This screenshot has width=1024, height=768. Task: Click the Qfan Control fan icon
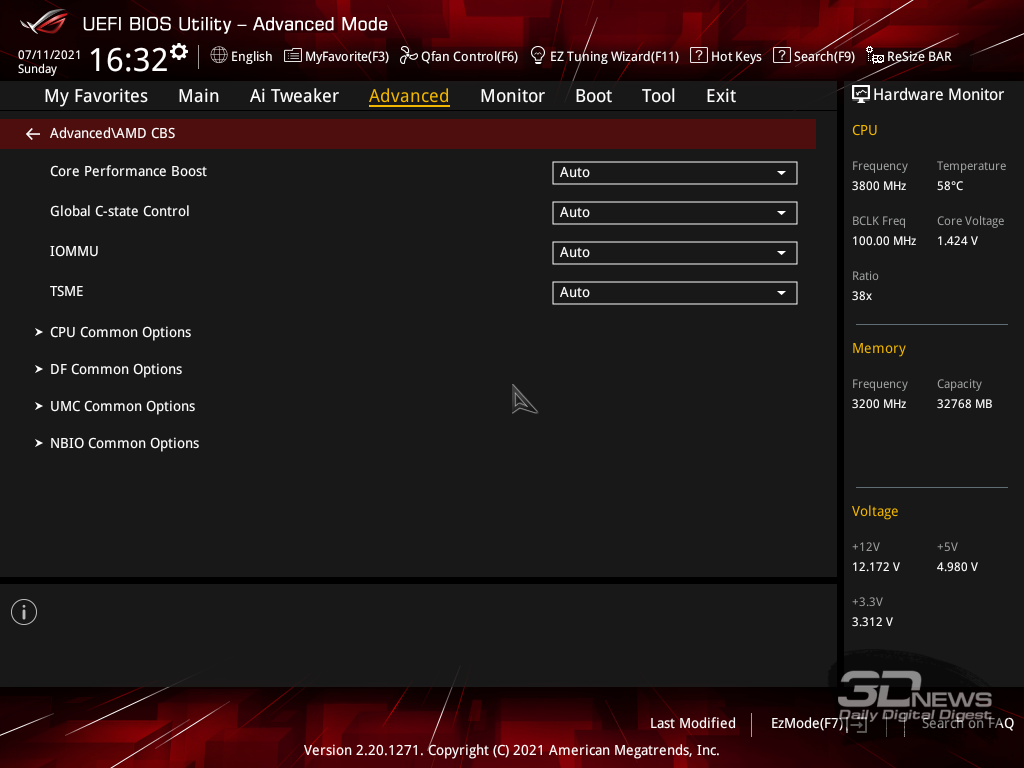(x=408, y=56)
